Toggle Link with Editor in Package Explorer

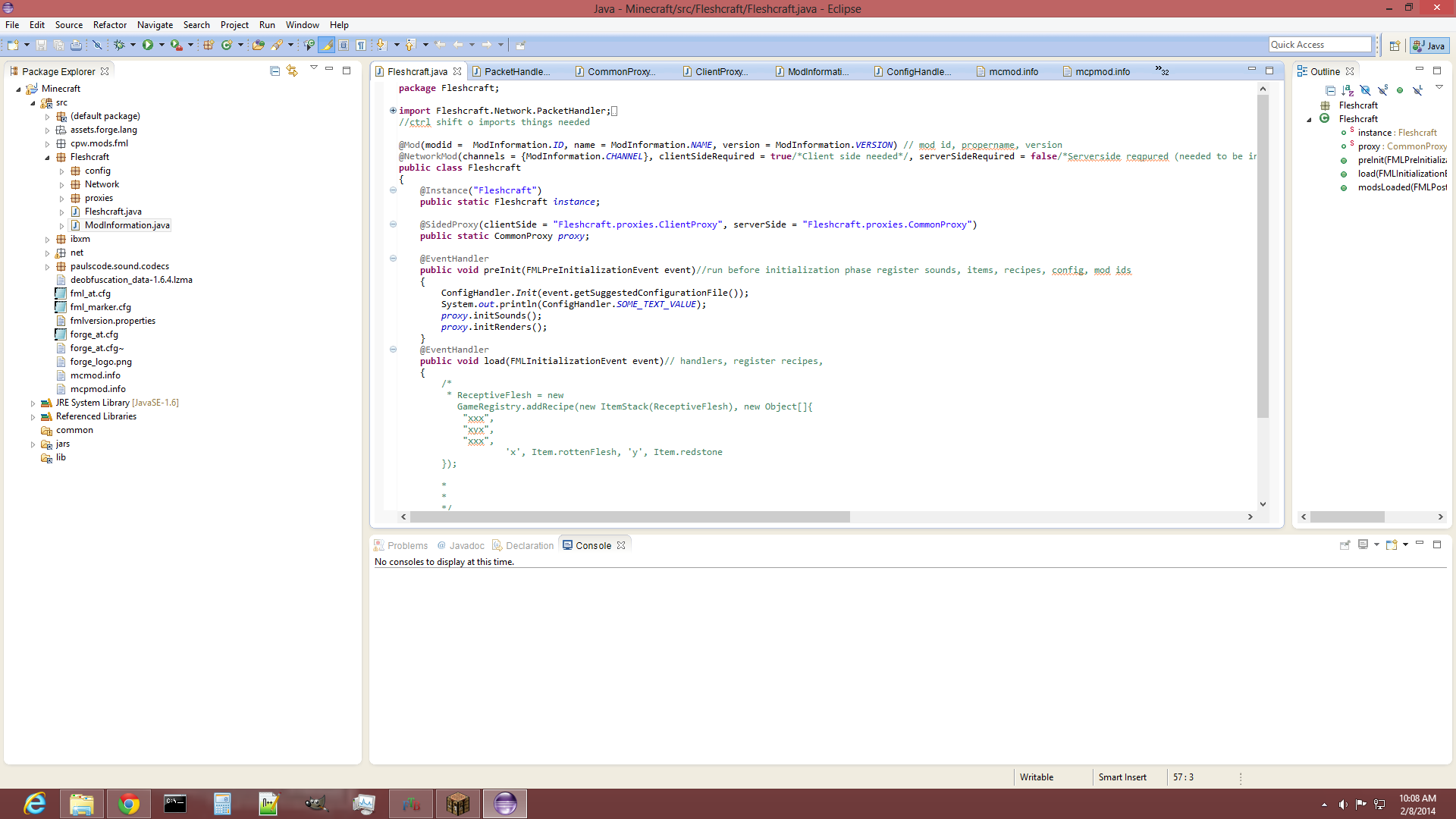pos(292,71)
